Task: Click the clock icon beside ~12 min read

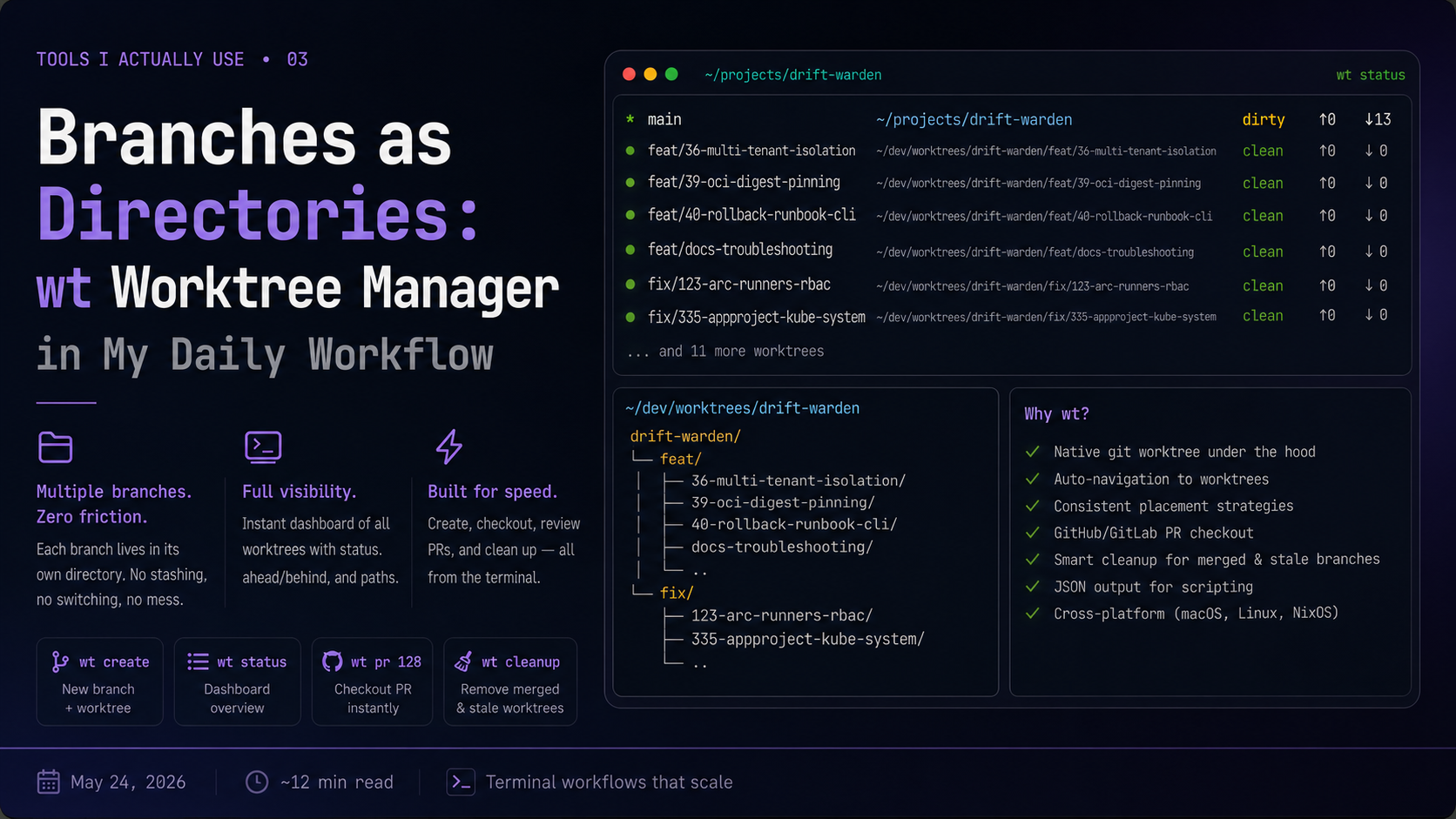Action: [x=257, y=782]
